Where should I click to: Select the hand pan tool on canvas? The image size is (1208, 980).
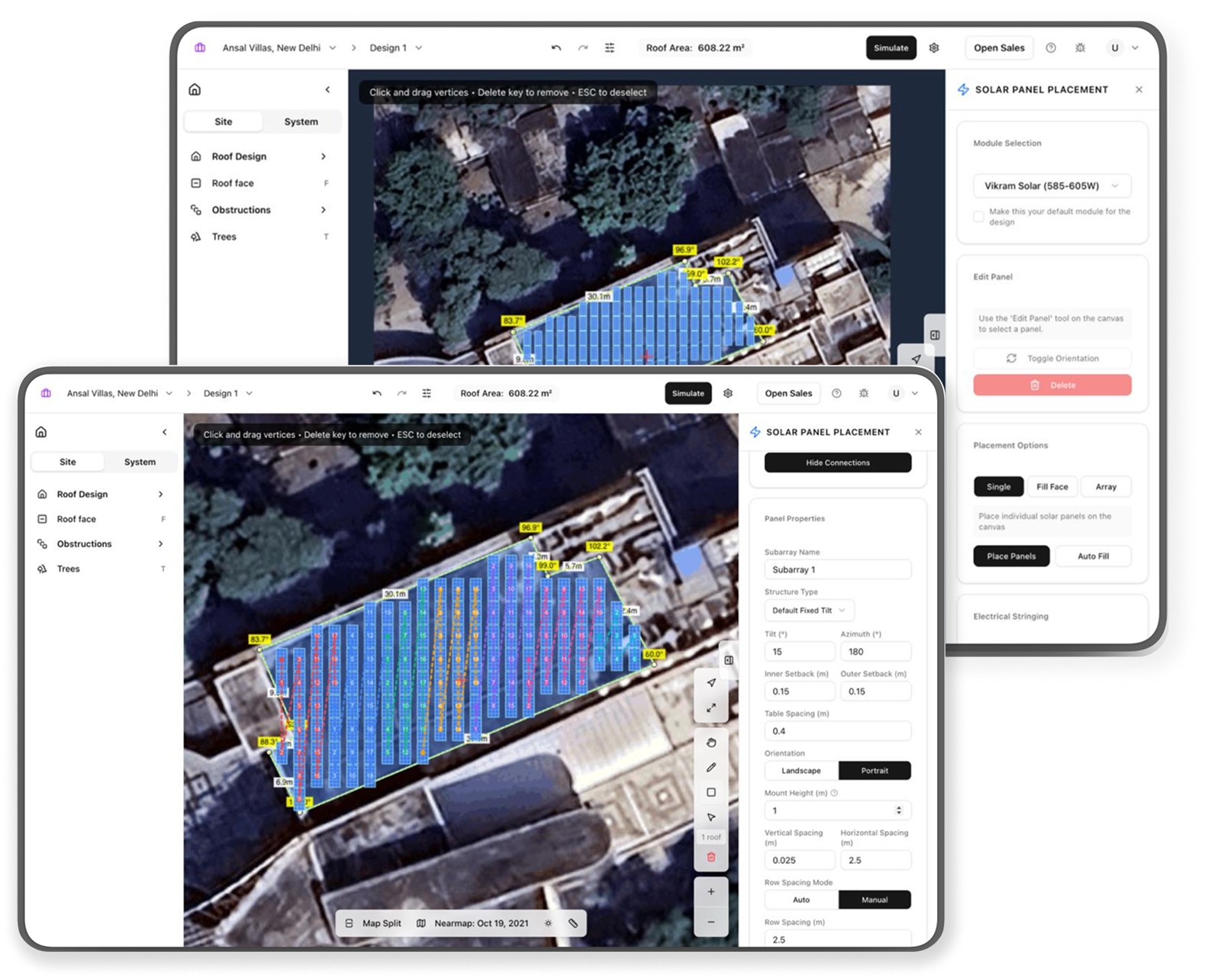(x=711, y=743)
